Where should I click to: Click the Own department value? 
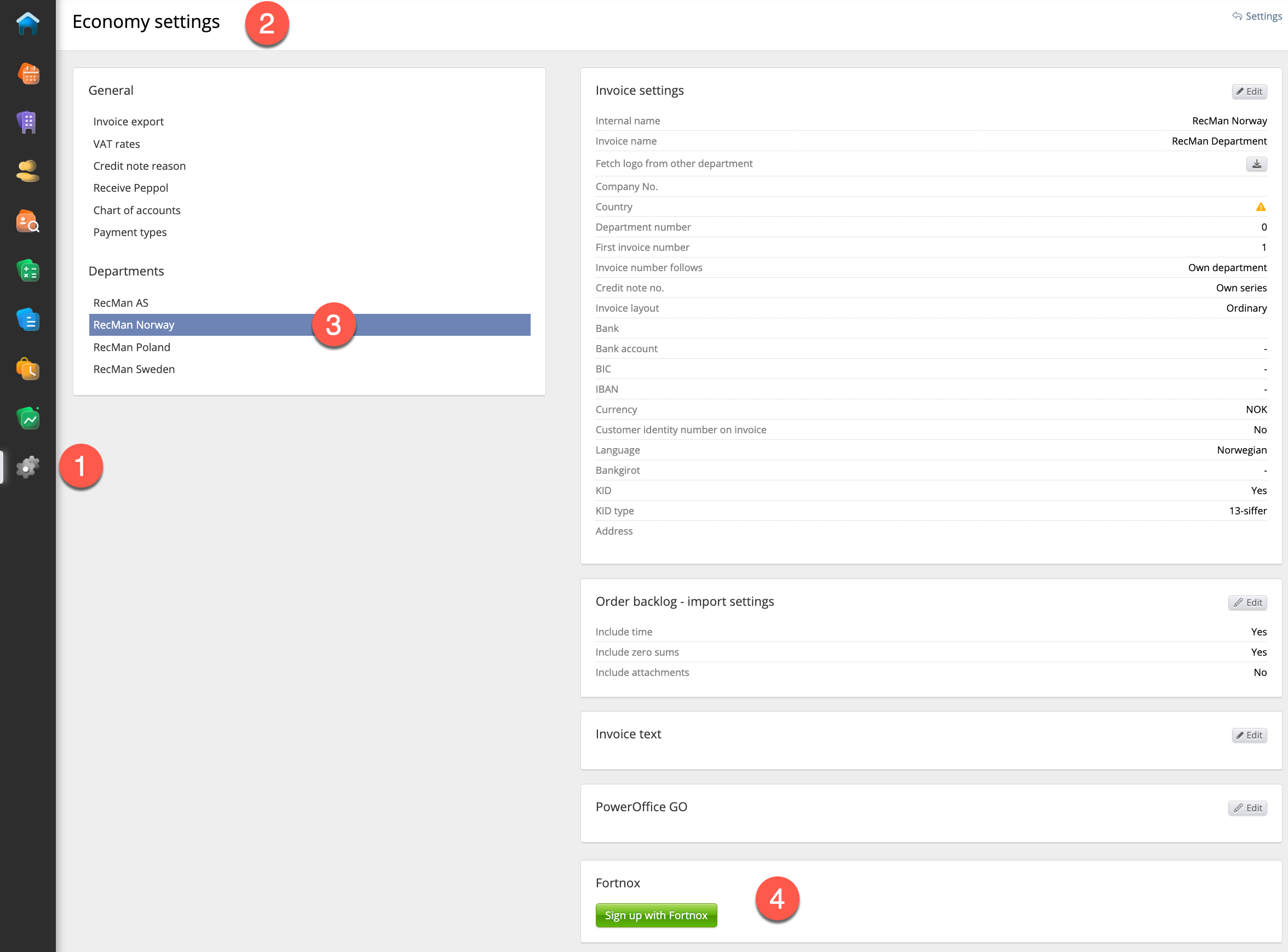pyautogui.click(x=1227, y=268)
